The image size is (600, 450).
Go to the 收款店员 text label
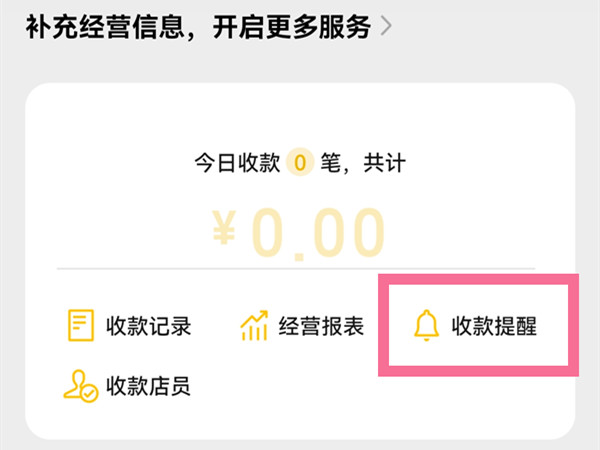(x=148, y=385)
